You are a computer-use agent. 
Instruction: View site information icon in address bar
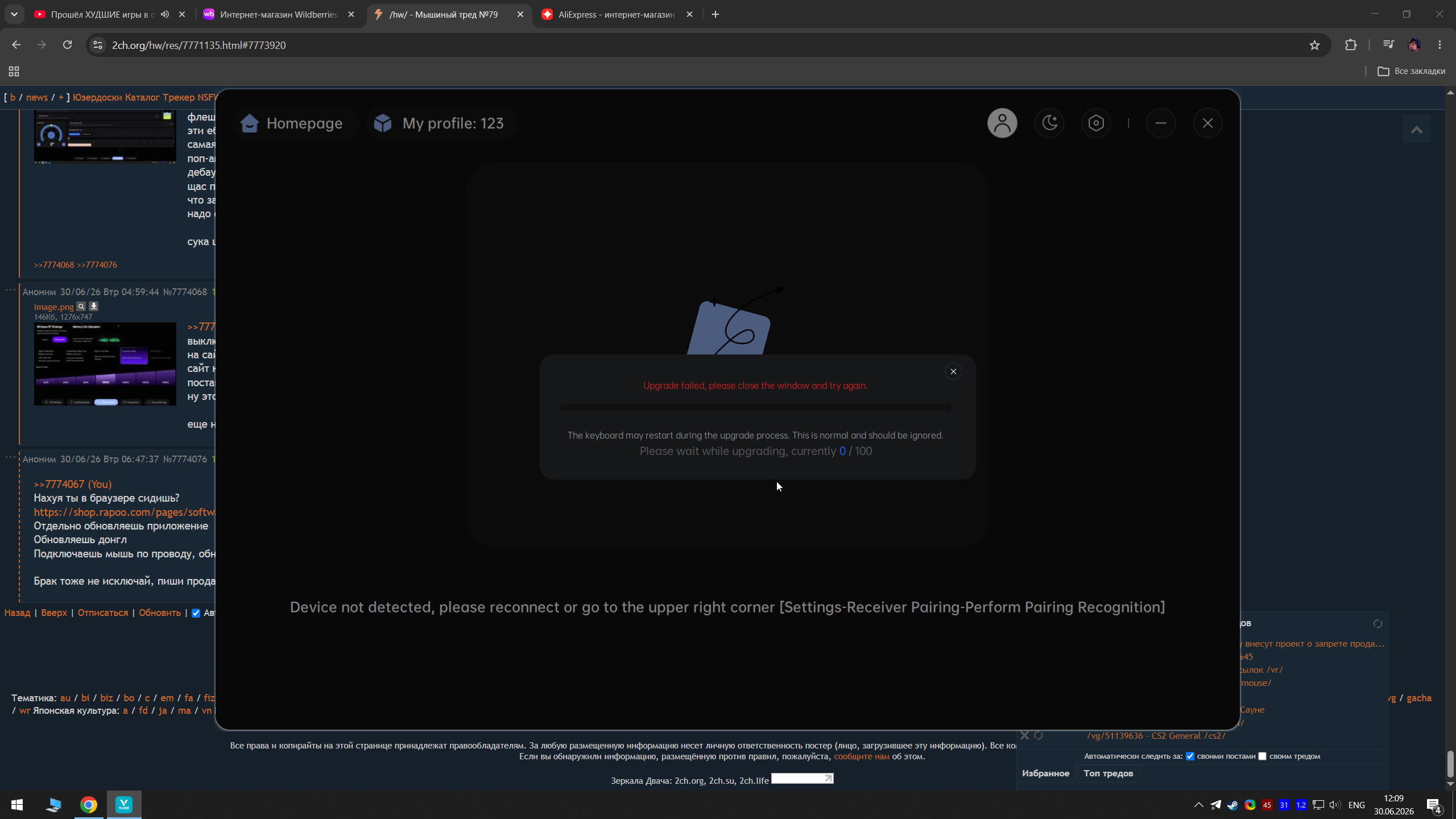click(98, 45)
